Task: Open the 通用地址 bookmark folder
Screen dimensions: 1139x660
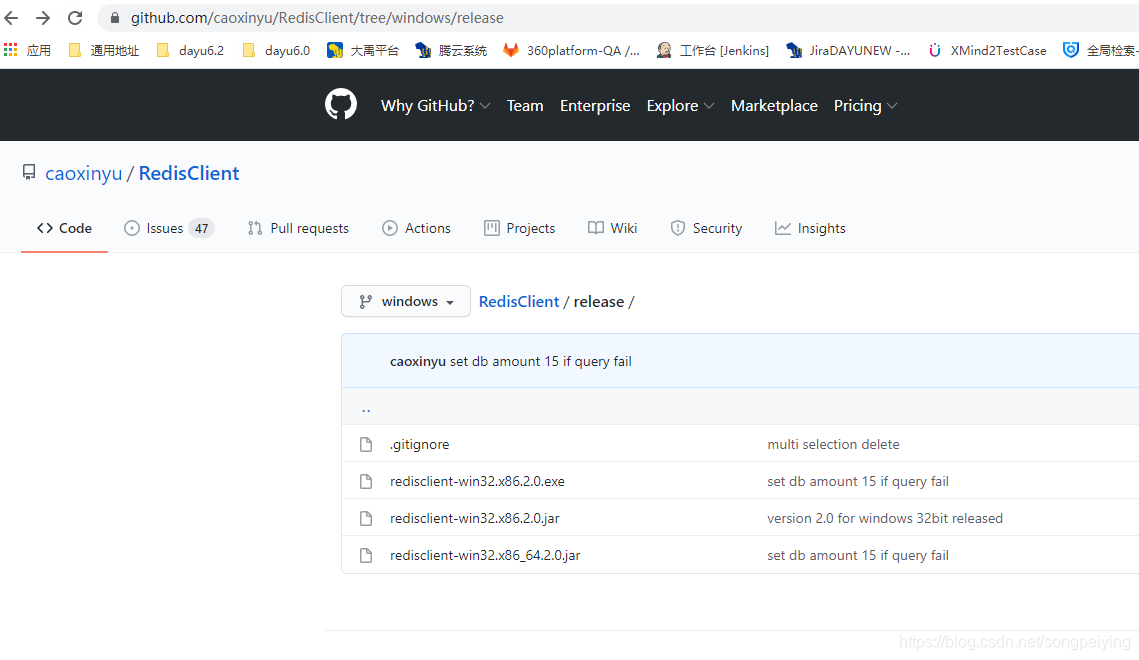Action: 103,50
